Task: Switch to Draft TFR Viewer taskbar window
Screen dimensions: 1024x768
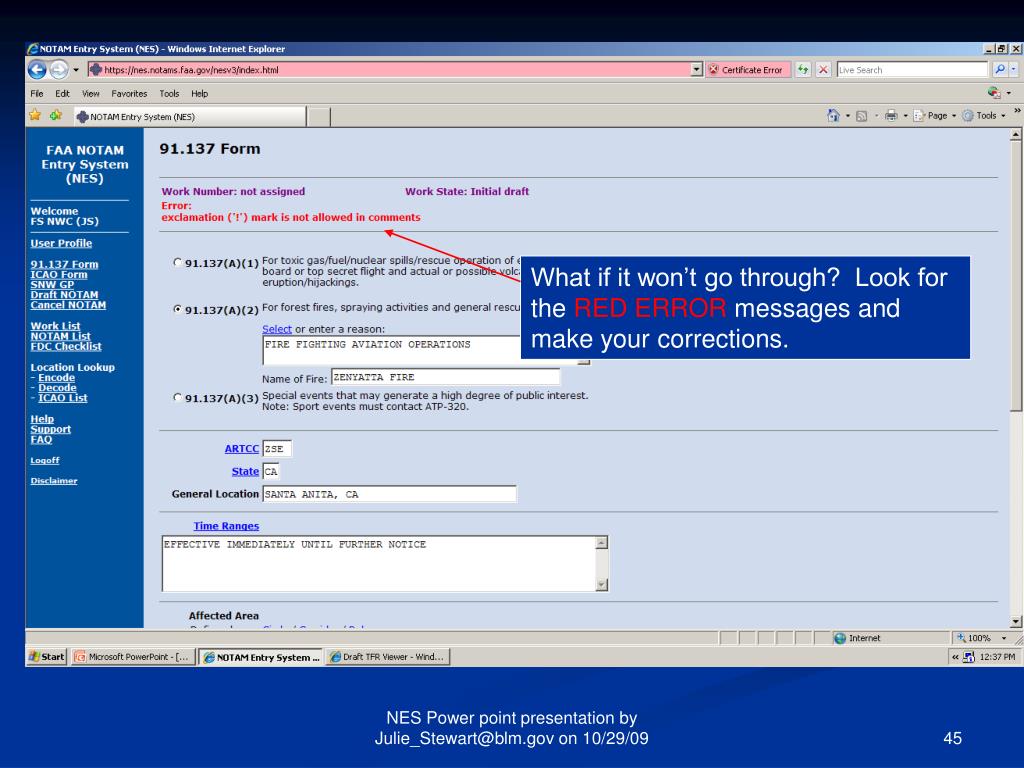Action: tap(387, 657)
